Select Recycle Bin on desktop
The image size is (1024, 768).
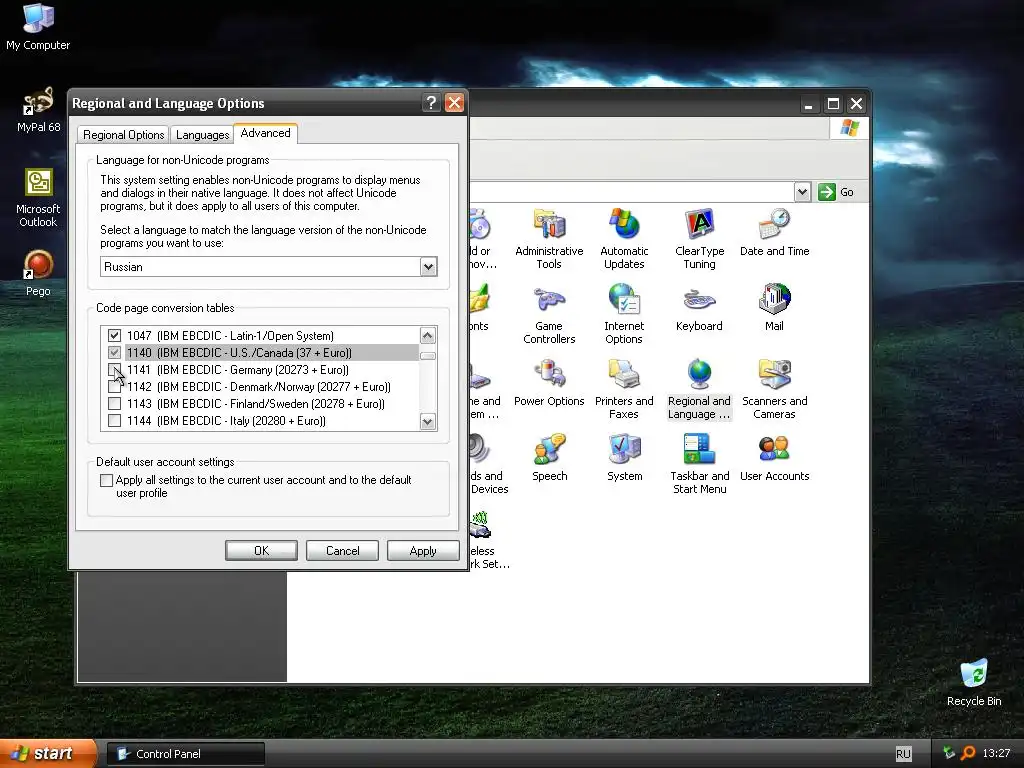[974, 683]
